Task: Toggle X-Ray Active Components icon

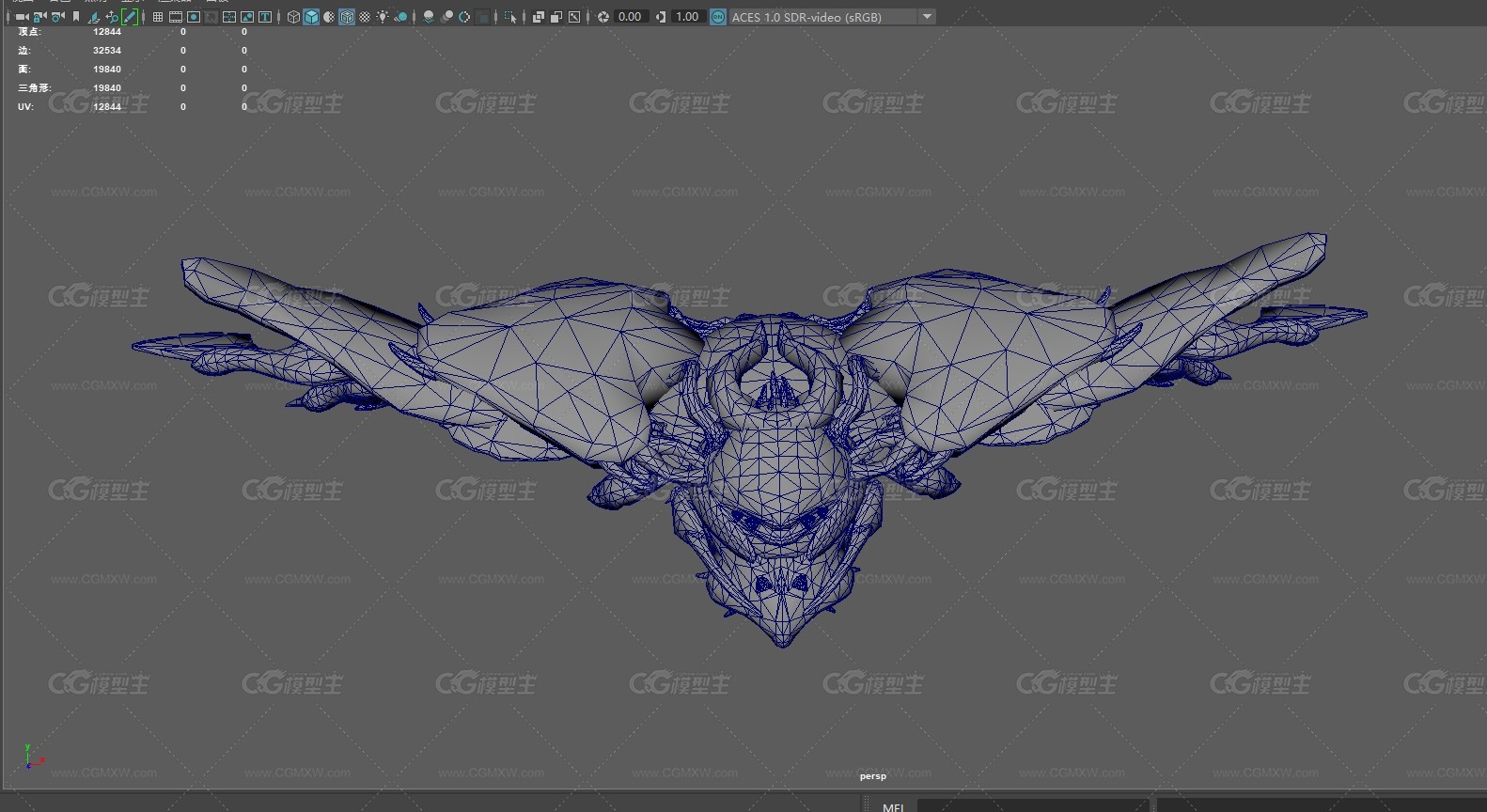Action: tap(556, 17)
